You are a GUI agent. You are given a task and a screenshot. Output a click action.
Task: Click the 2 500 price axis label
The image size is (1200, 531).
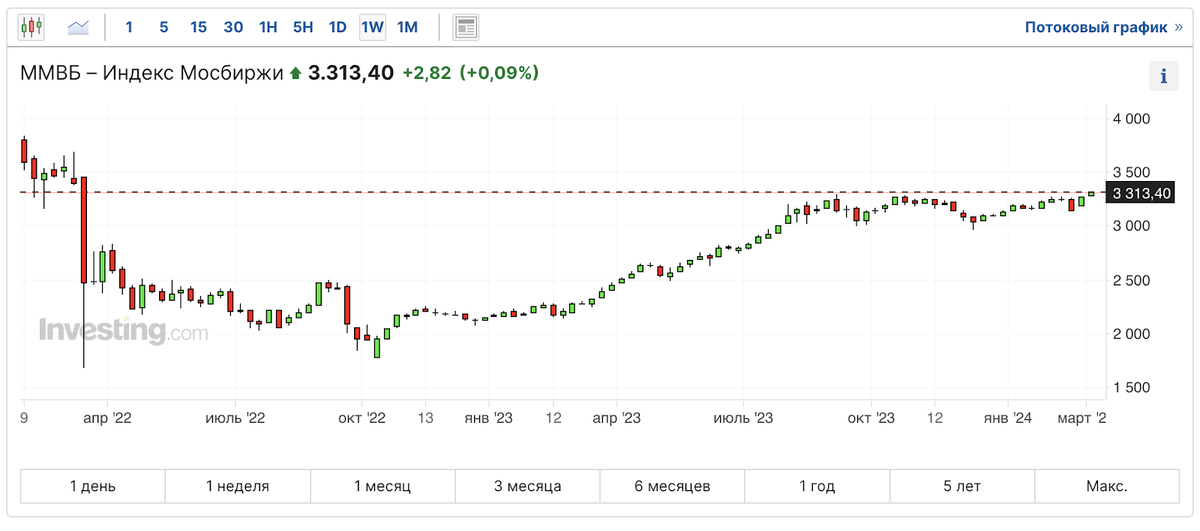point(1133,280)
